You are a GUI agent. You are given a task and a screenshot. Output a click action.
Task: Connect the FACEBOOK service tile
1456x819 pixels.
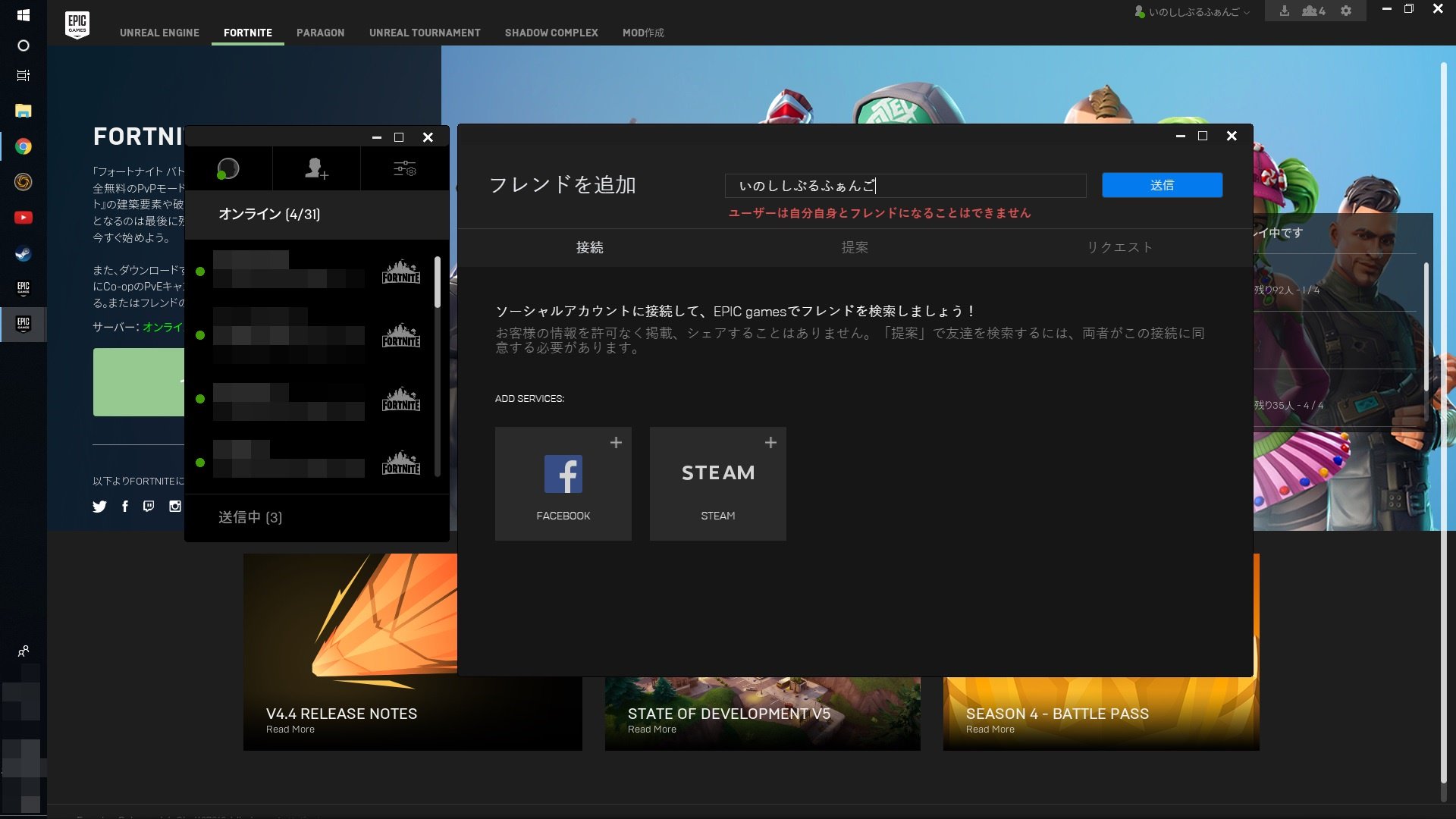[x=563, y=484]
